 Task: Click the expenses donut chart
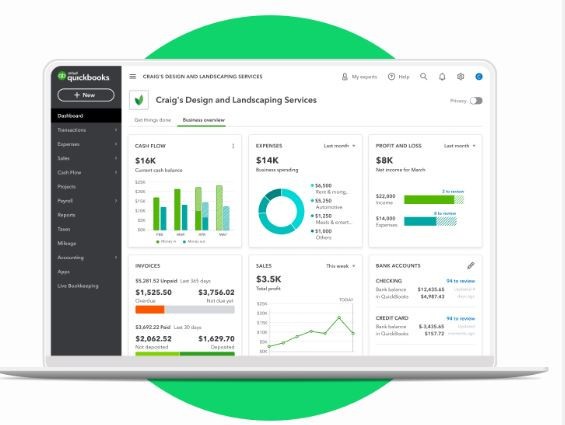click(x=281, y=212)
